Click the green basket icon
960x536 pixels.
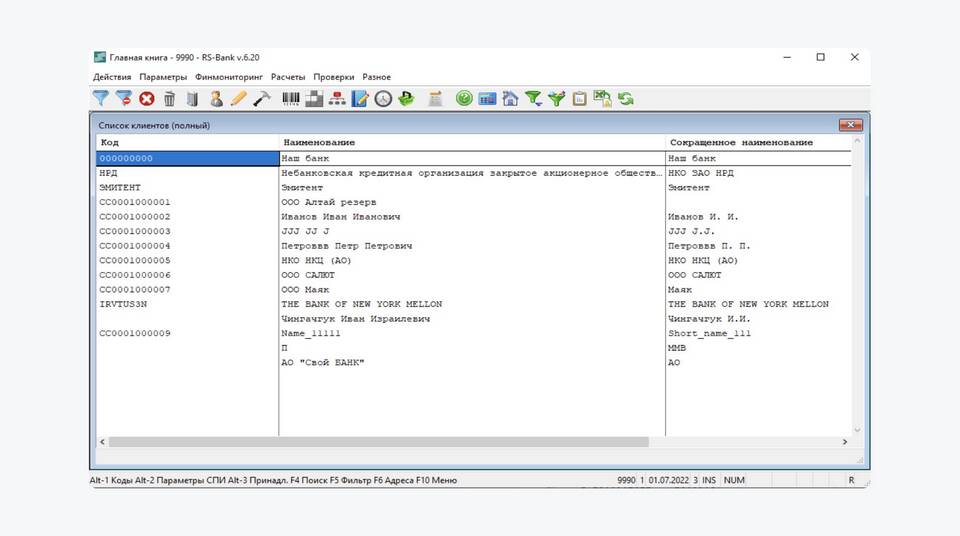click(x=406, y=99)
